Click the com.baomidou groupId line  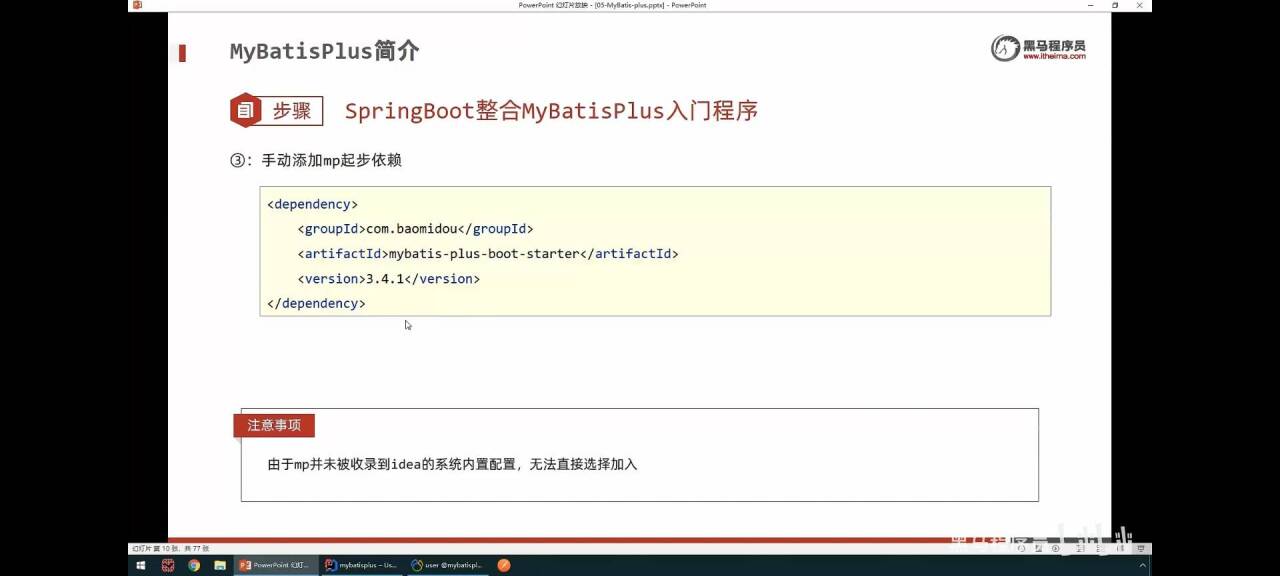click(415, 229)
